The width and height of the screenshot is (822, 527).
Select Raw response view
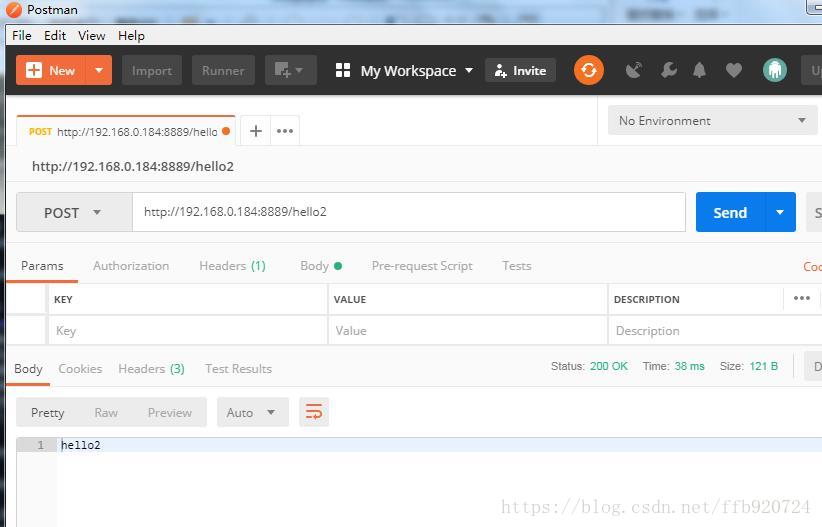(x=106, y=412)
